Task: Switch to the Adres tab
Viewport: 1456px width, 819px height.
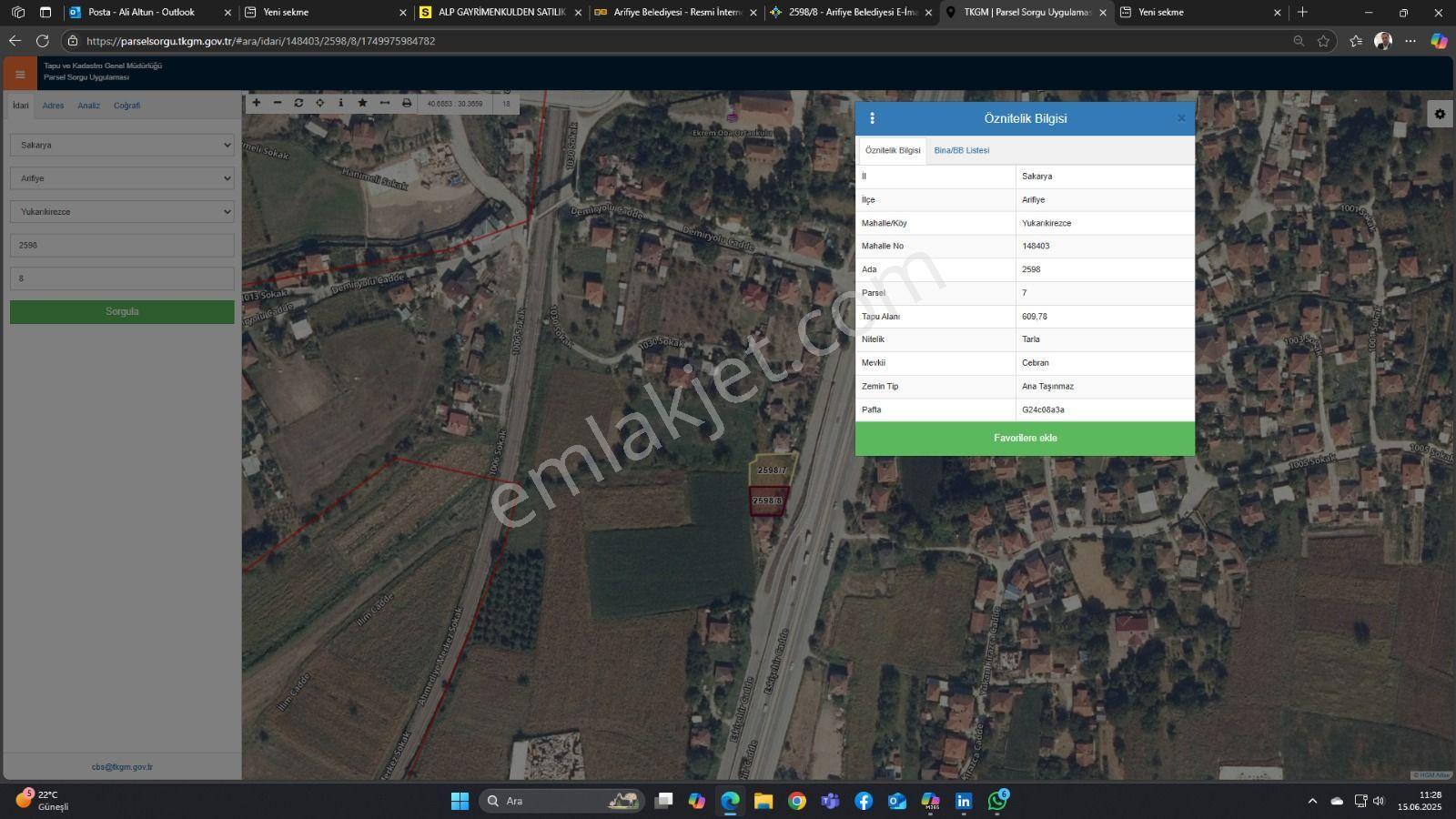Action: pyautogui.click(x=53, y=106)
